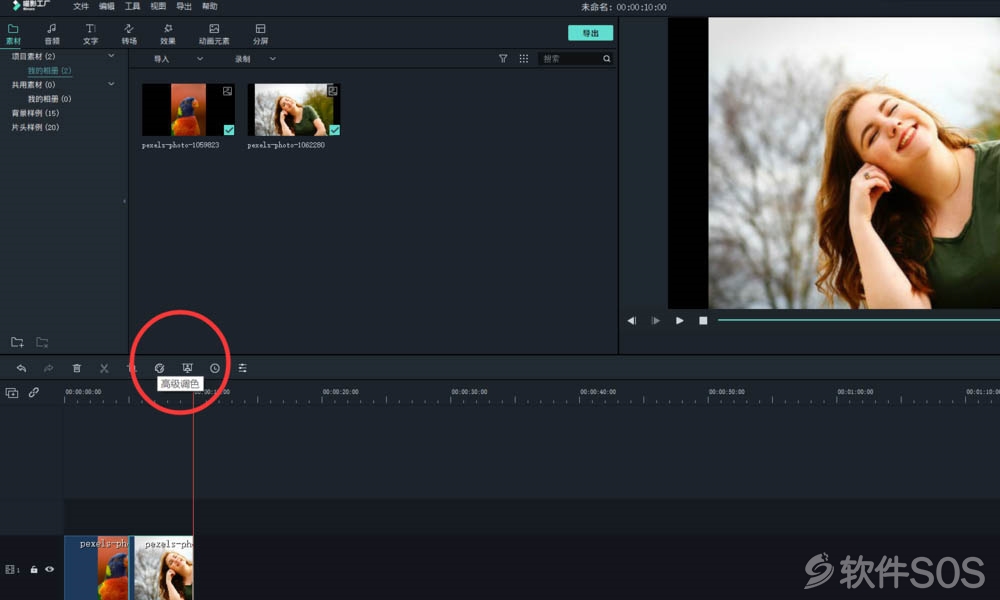Select 背景样例 (15) category
The image size is (1000, 600).
[x=35, y=113]
